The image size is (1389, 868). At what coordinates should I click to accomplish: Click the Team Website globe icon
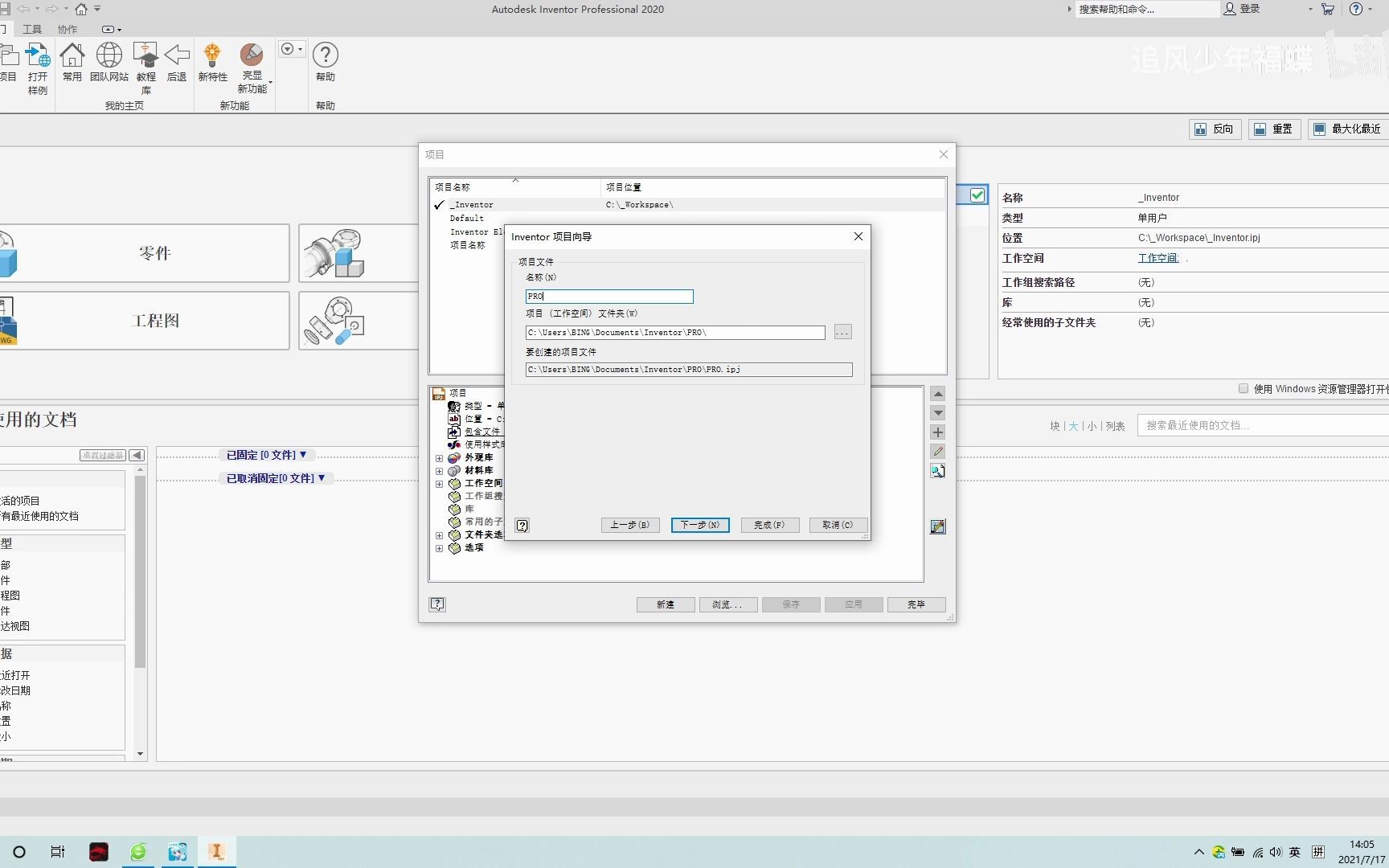tap(109, 55)
